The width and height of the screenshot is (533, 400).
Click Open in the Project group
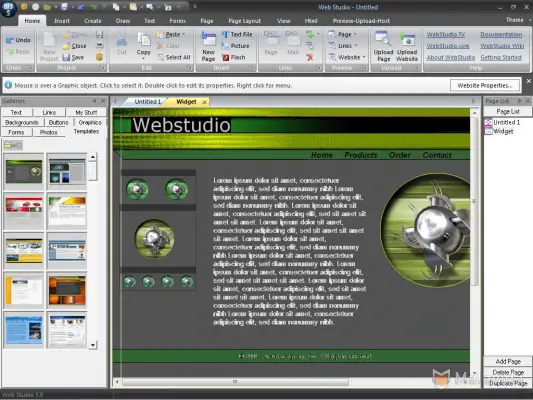[x=75, y=35]
